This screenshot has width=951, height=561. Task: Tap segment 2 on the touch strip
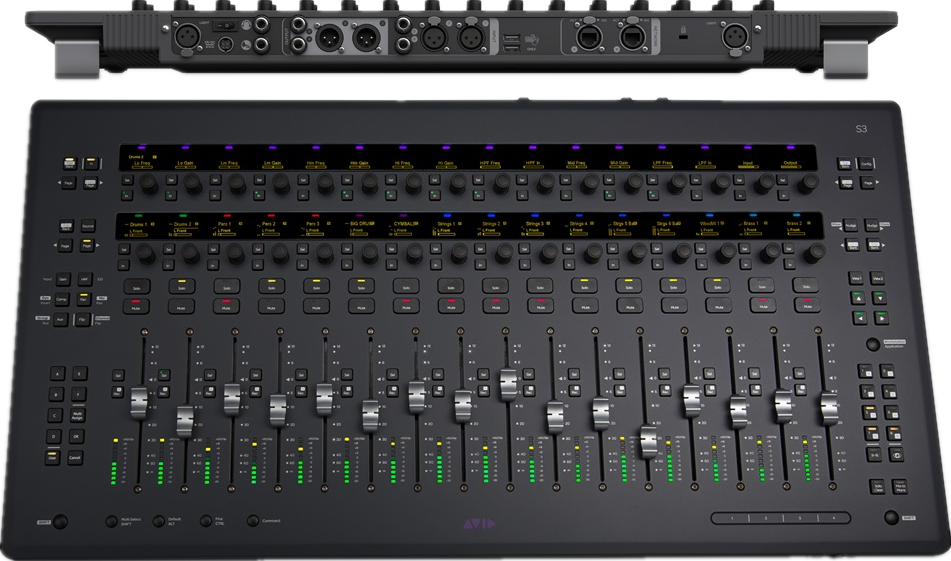[766, 519]
